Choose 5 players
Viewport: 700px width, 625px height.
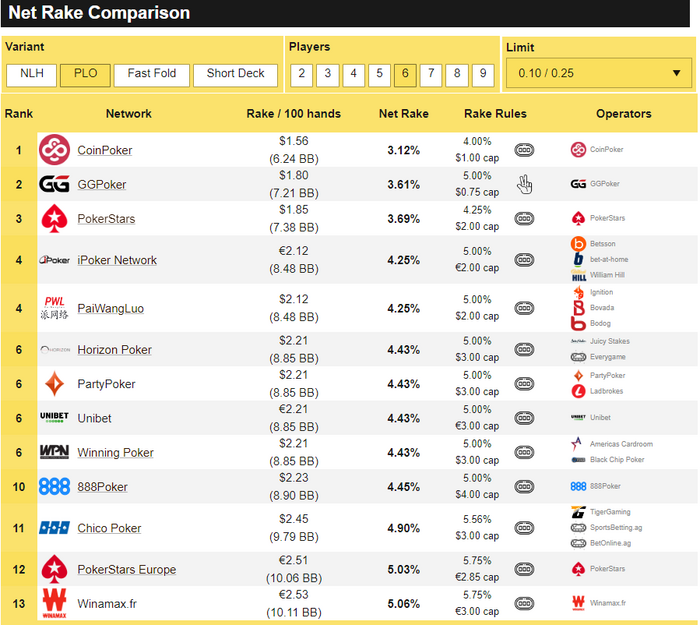coord(379,75)
